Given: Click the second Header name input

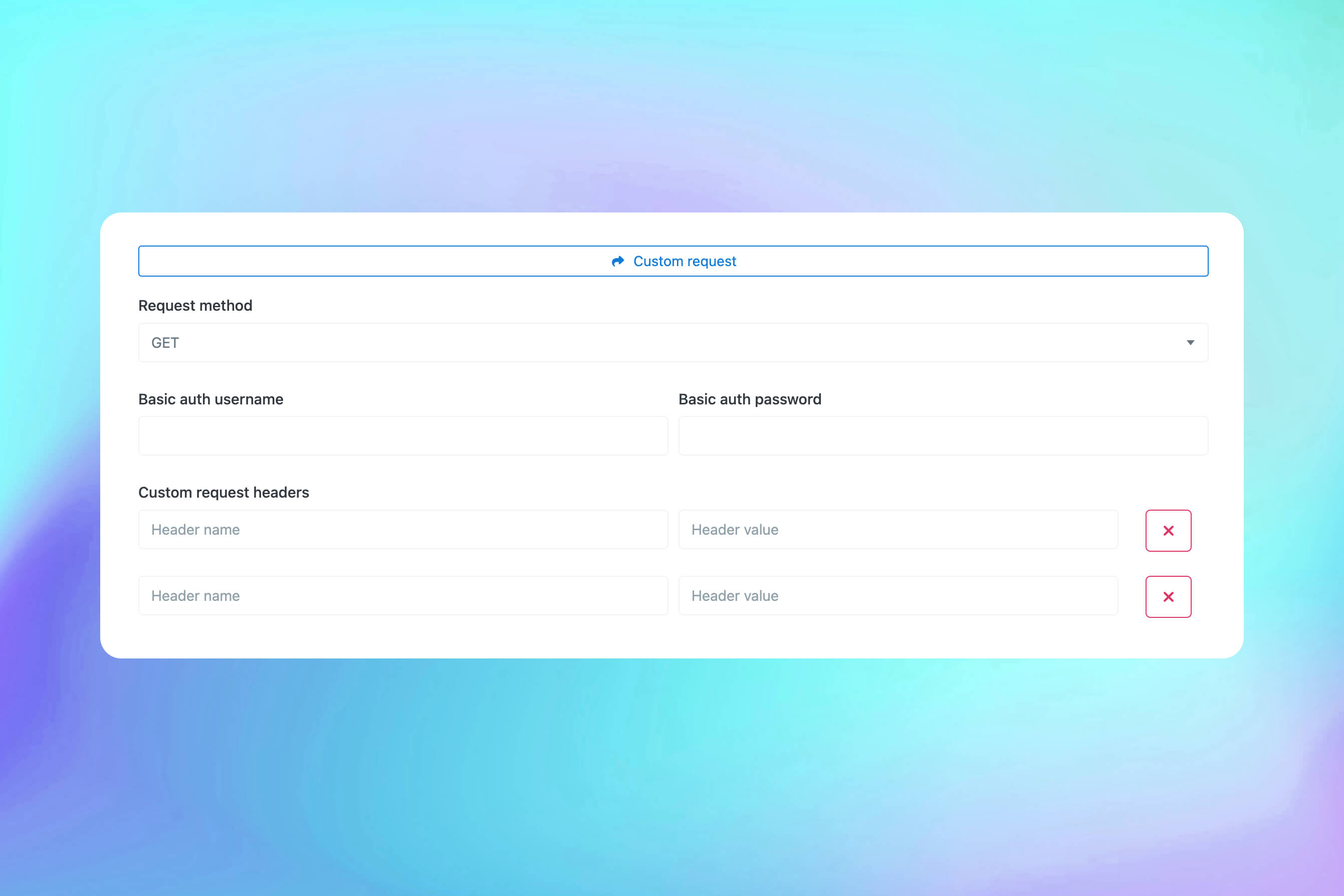Looking at the screenshot, I should [x=403, y=595].
